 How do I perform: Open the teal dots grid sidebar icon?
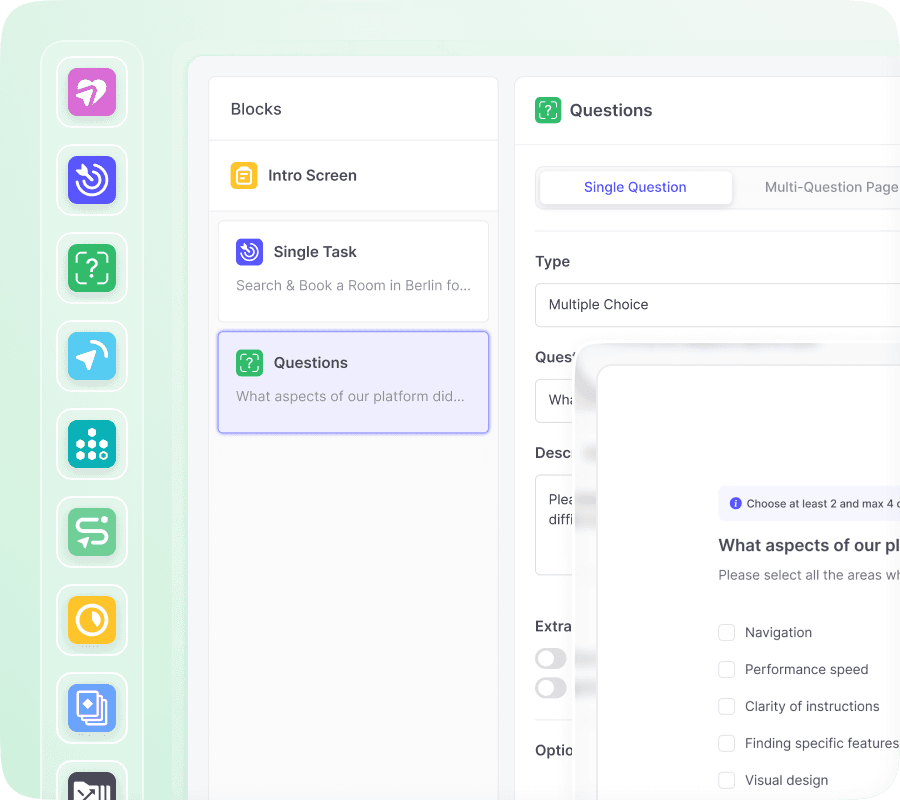coord(92,444)
